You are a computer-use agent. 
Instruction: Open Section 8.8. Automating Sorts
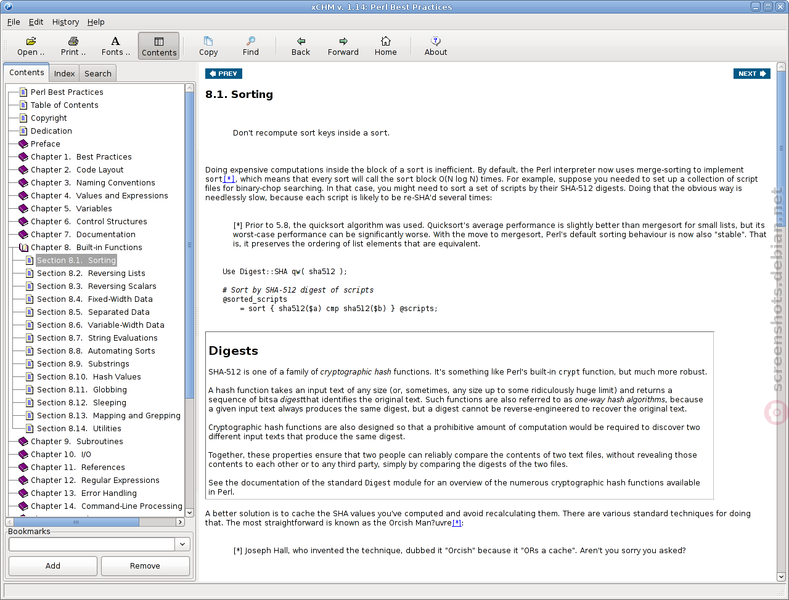pyautogui.click(x=96, y=351)
